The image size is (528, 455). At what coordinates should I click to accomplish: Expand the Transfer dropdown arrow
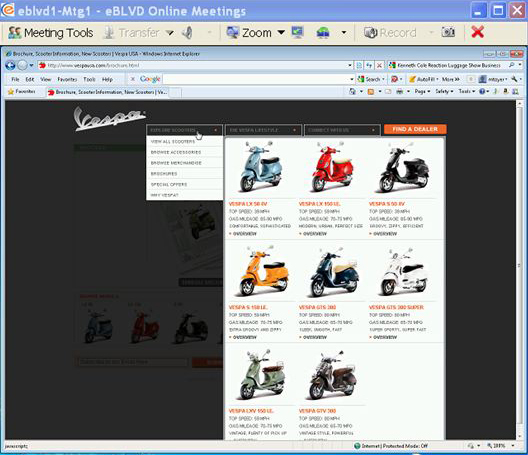170,33
